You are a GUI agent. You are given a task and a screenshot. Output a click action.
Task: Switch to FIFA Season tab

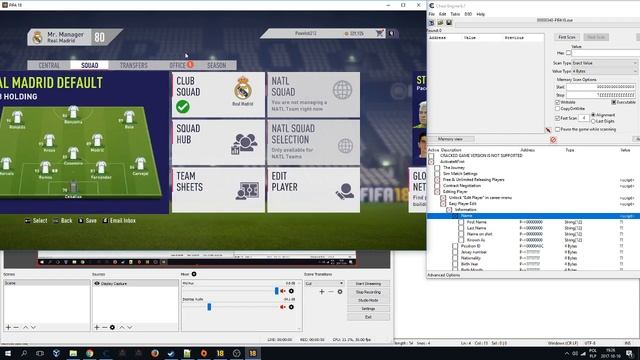click(x=216, y=65)
